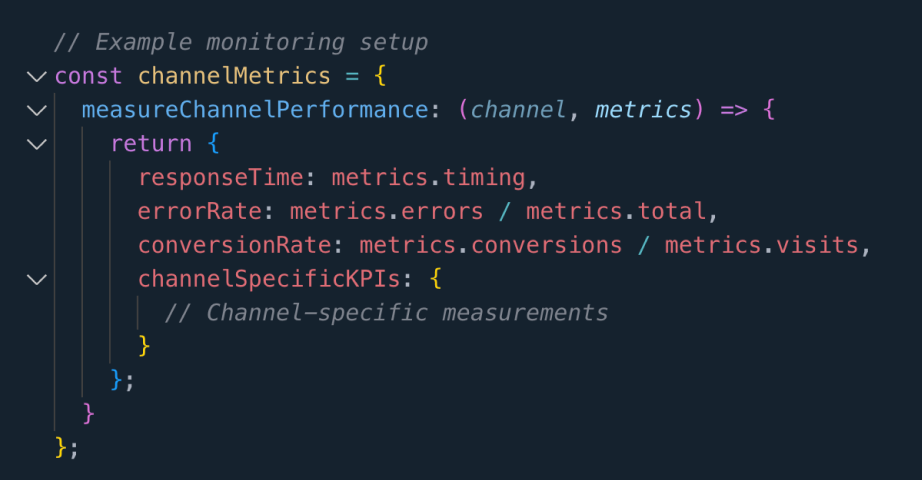This screenshot has height=480, width=922.
Task: Click the italic channel parameter
Action: pyautogui.click(x=517, y=110)
